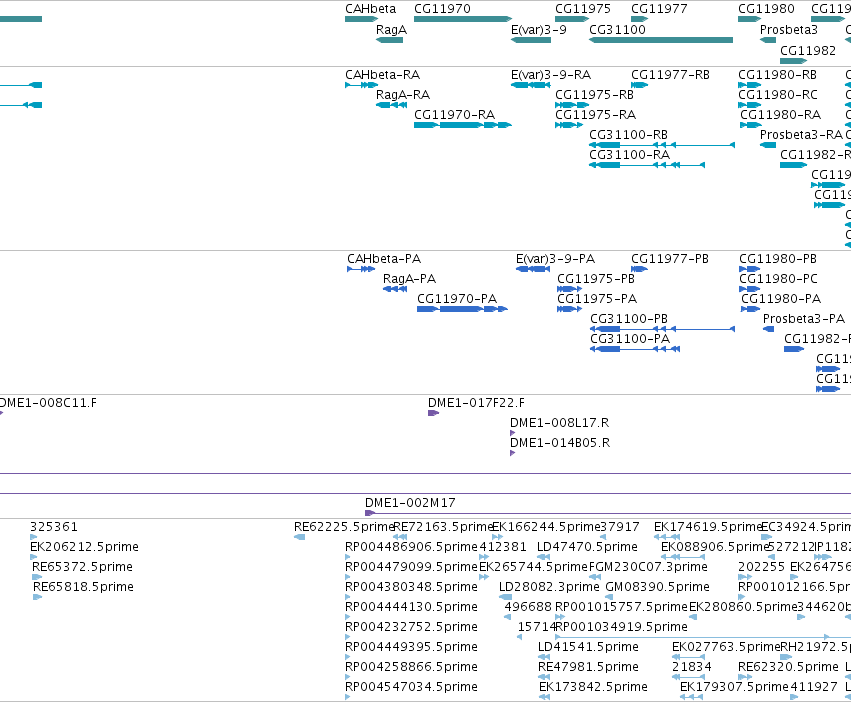Select CG11975-RA transcript label
Screen dimensions: 851x702
pos(595,115)
